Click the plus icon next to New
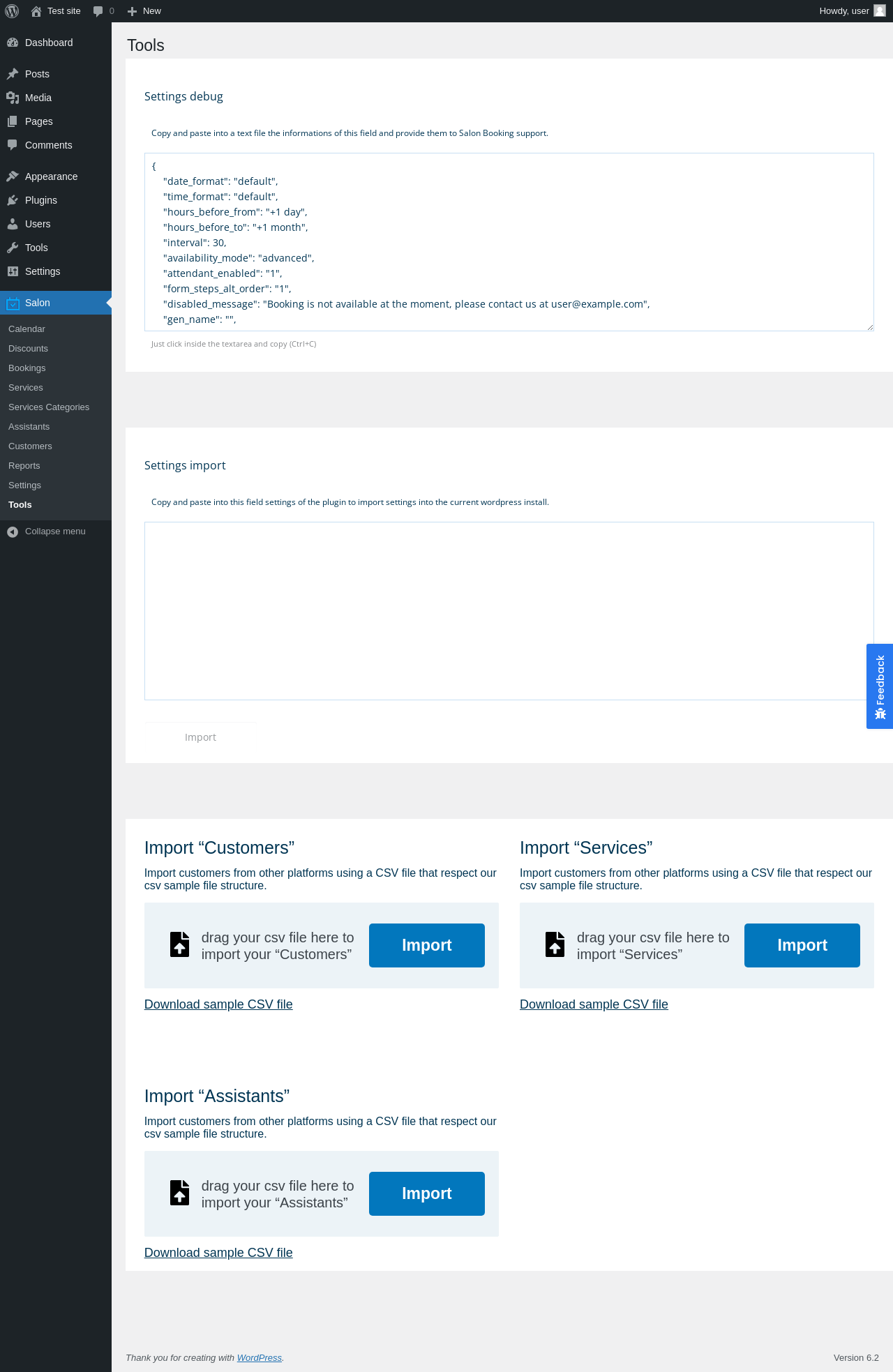 [x=132, y=11]
